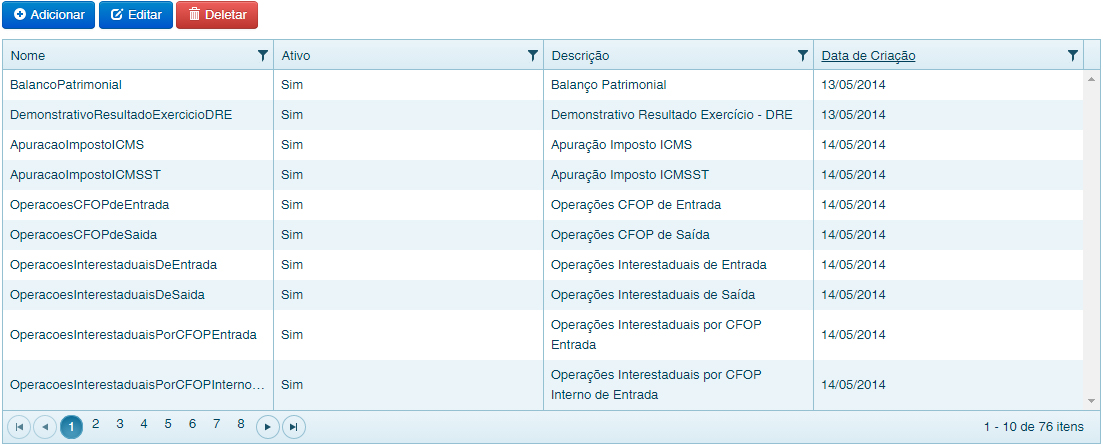The image size is (1103, 445).
Task: Click description 'Operações Interestaduais de Saída'
Action: click(653, 295)
